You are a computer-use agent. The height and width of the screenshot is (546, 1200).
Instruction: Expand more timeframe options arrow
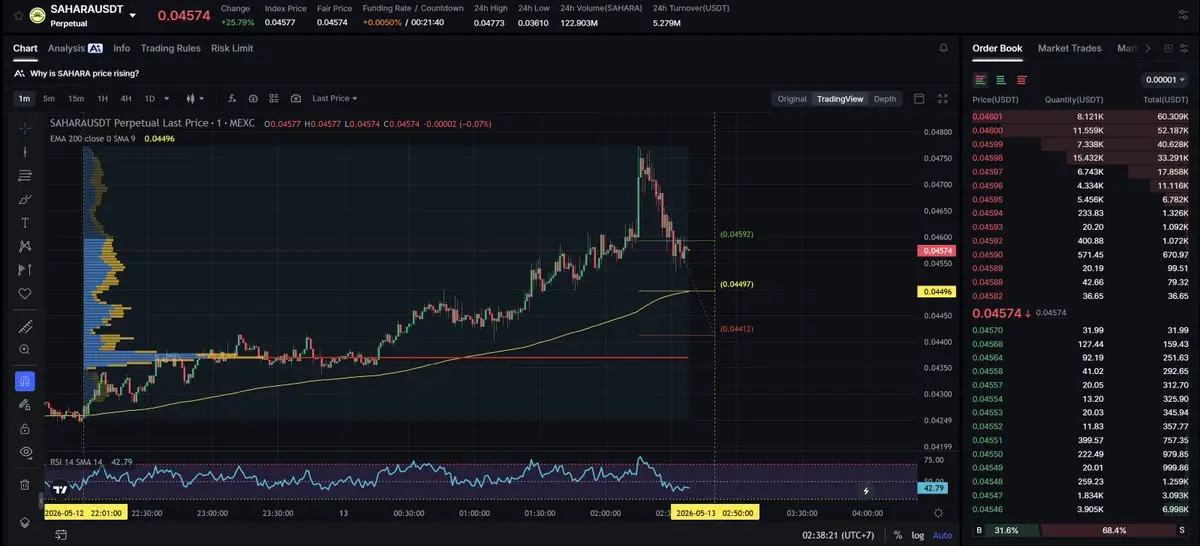(165, 98)
